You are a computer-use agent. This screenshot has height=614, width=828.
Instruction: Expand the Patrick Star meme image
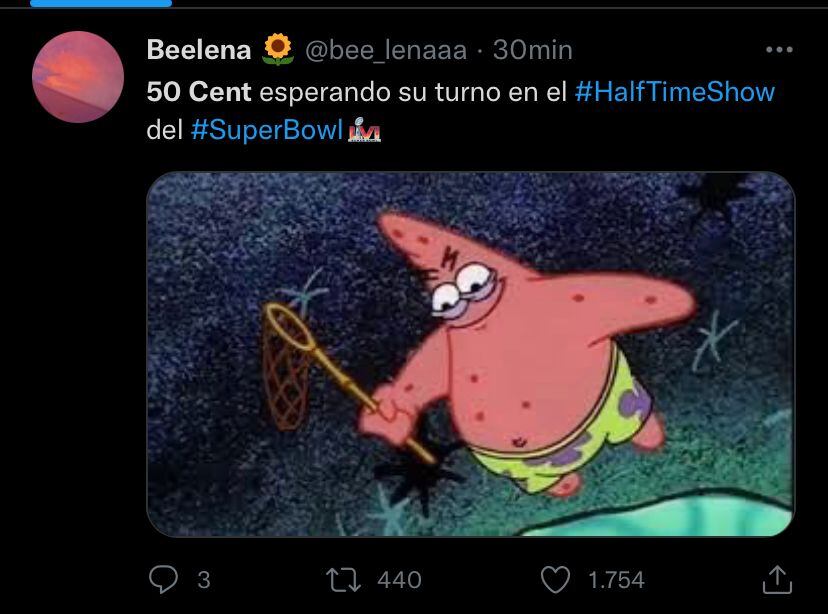pyautogui.click(x=470, y=354)
